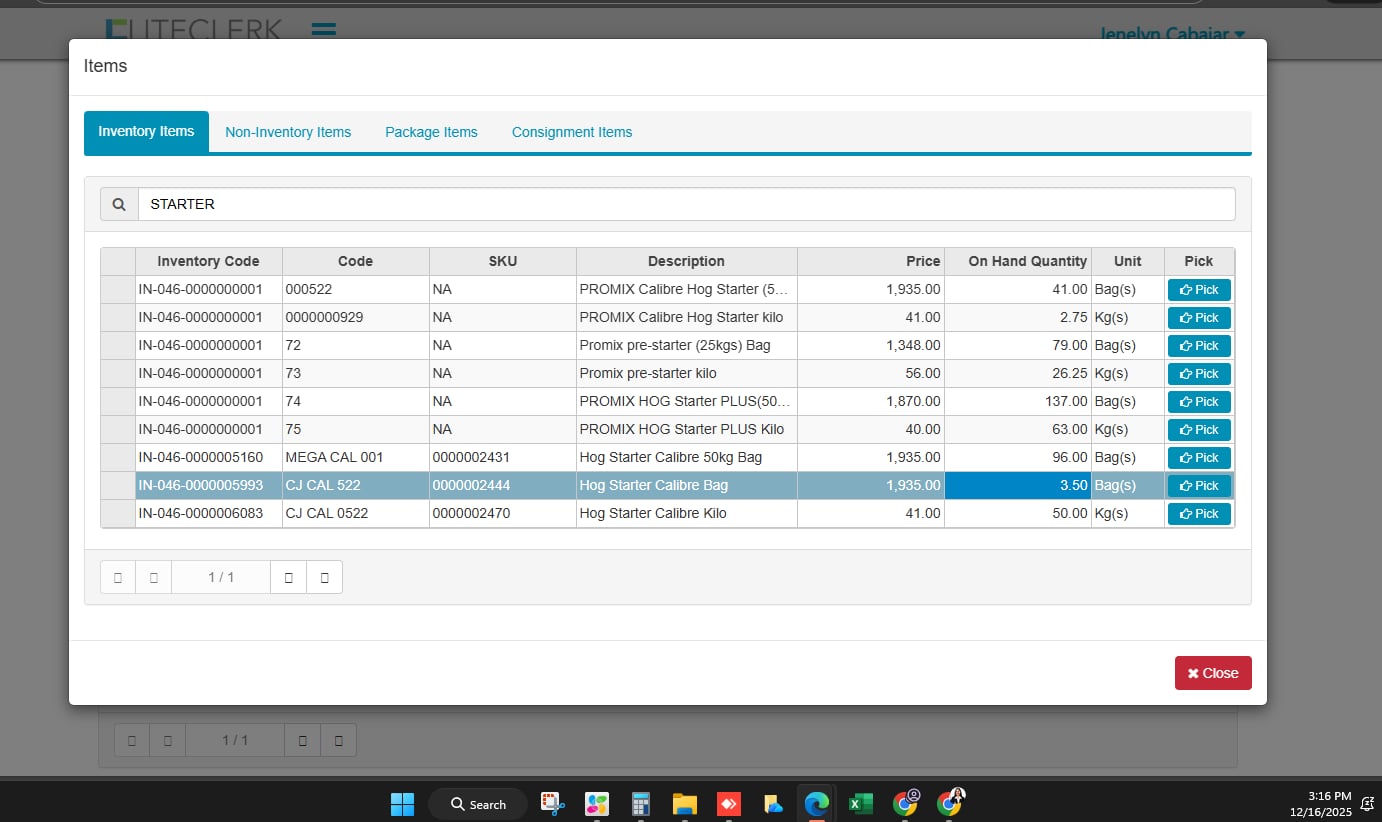Go to last page in modal pagination
The image size is (1382, 822).
324,577
